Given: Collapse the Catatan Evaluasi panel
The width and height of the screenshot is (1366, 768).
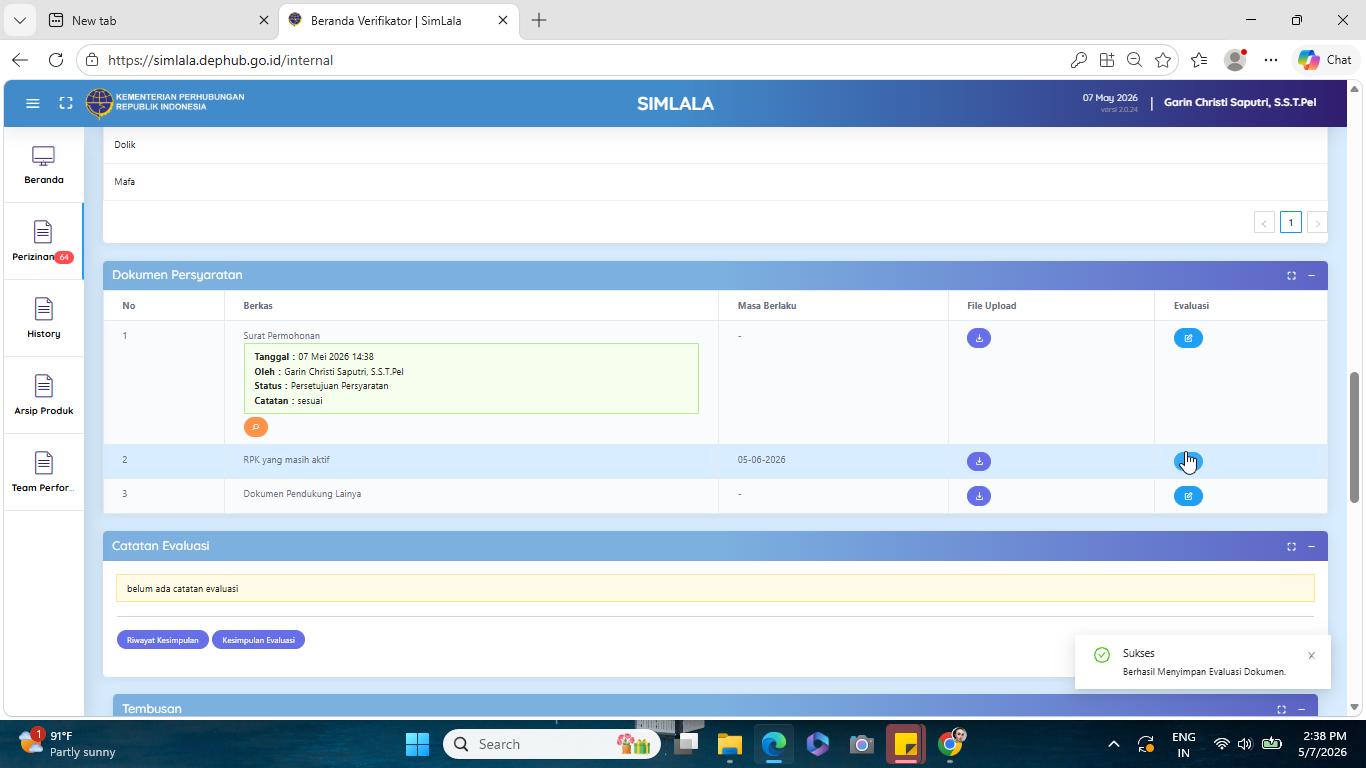Looking at the screenshot, I should tap(1311, 546).
